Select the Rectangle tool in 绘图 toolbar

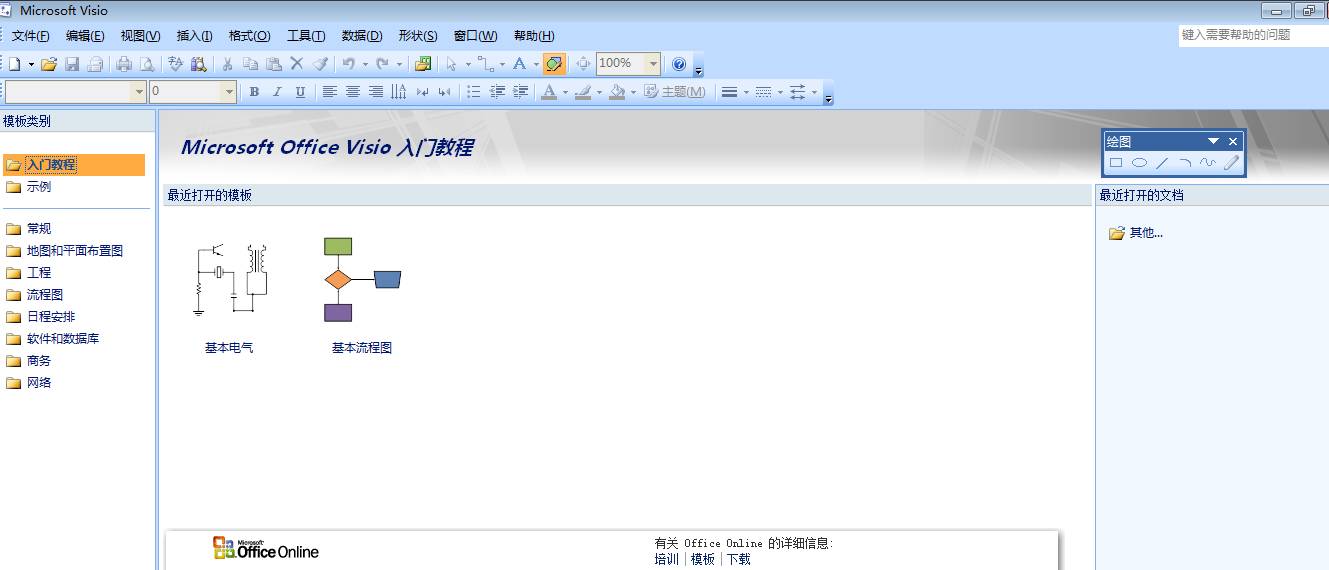click(1116, 163)
